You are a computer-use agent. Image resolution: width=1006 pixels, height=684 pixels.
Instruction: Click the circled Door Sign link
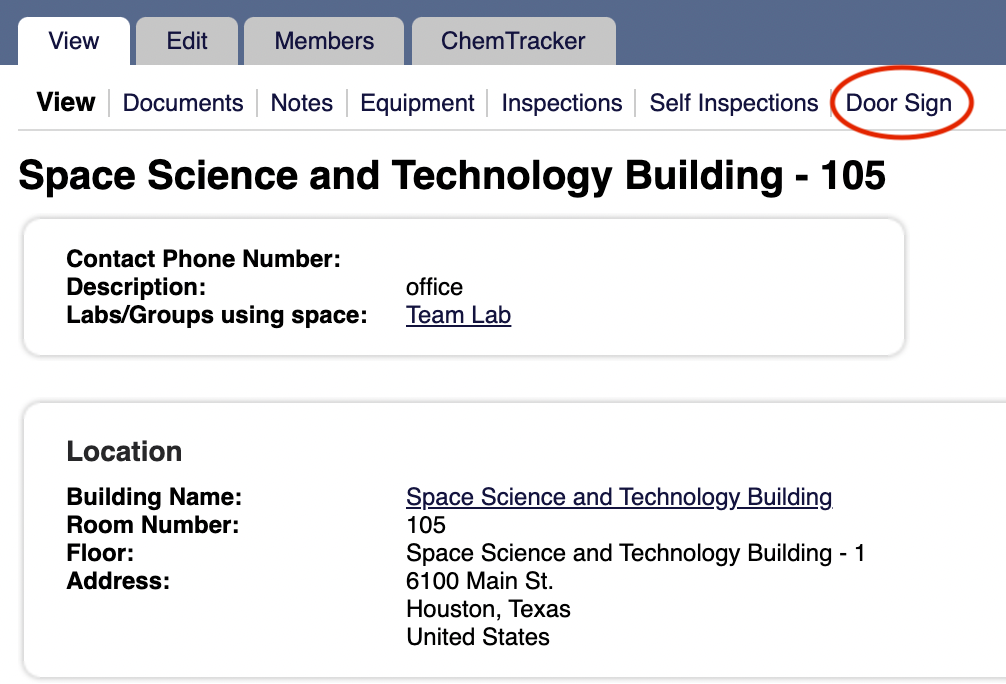[898, 103]
